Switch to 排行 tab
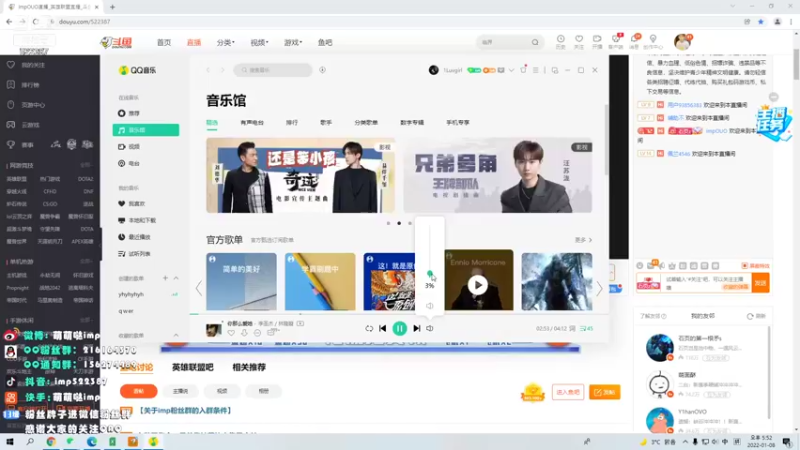The image size is (800, 450). (x=292, y=122)
